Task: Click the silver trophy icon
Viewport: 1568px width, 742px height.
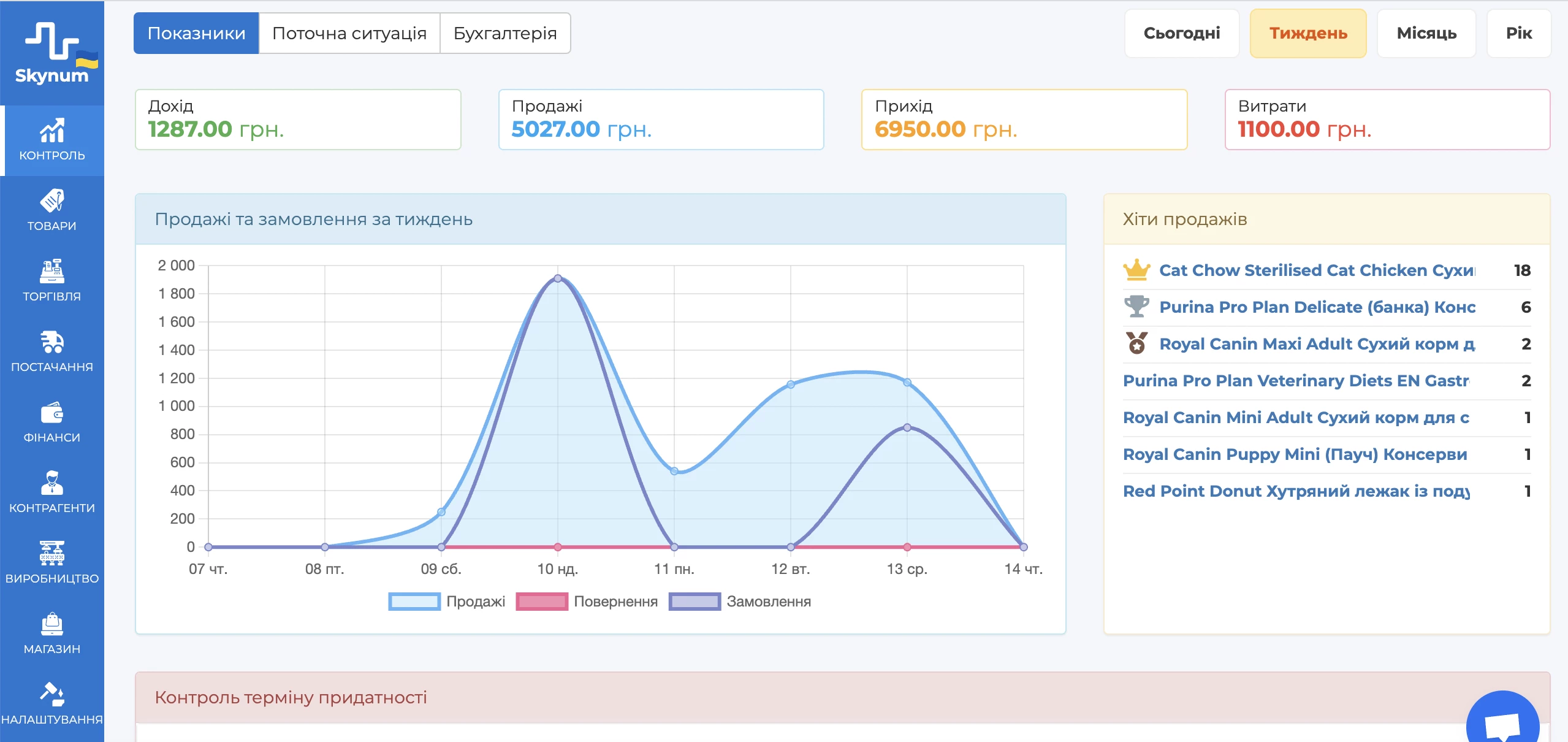Action: click(1136, 306)
